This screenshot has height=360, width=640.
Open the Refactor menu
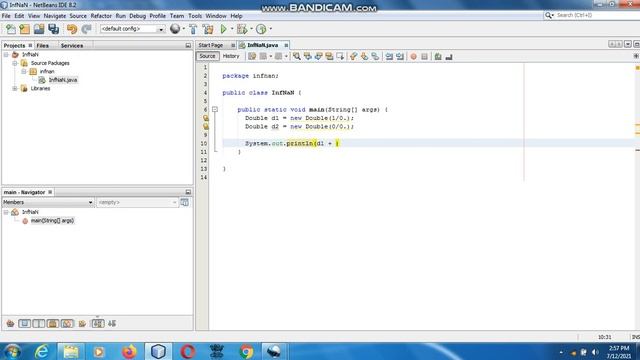101,16
